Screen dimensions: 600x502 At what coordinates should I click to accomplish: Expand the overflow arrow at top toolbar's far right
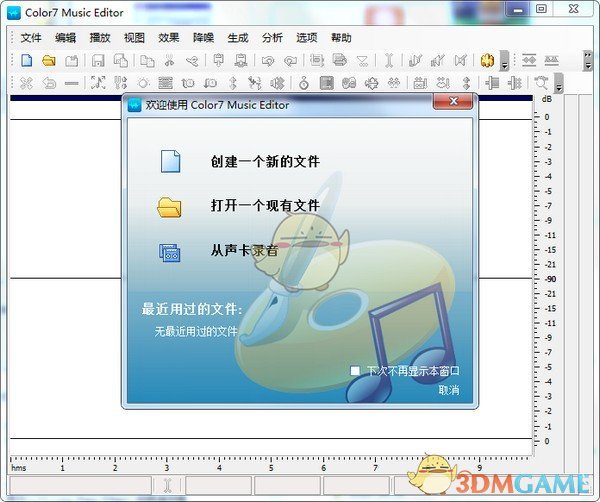(x=588, y=60)
